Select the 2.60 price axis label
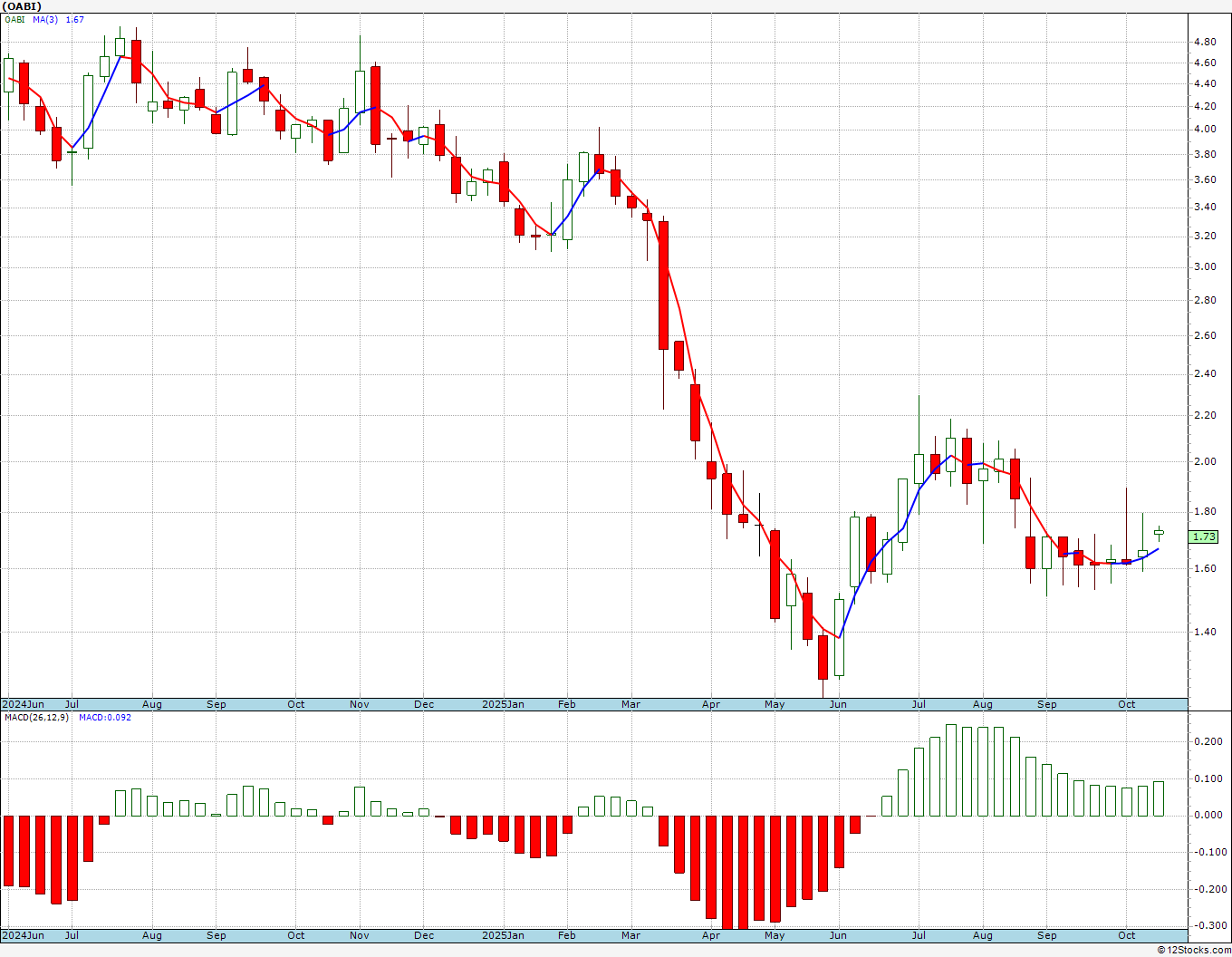The width and height of the screenshot is (1232, 957). (x=1205, y=335)
